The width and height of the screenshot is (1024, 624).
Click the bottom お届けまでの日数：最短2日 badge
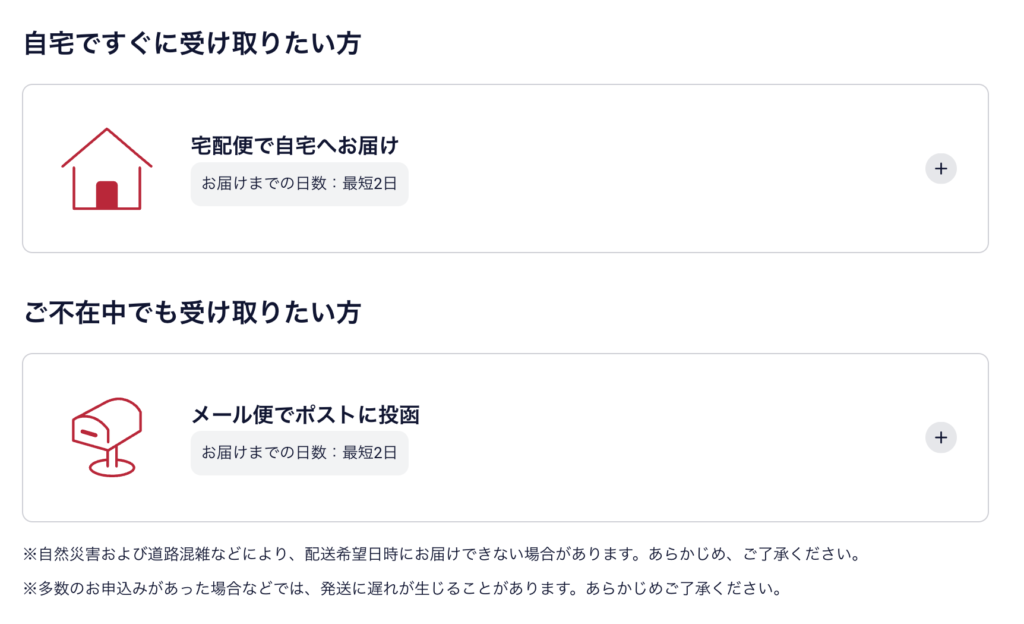(x=299, y=453)
